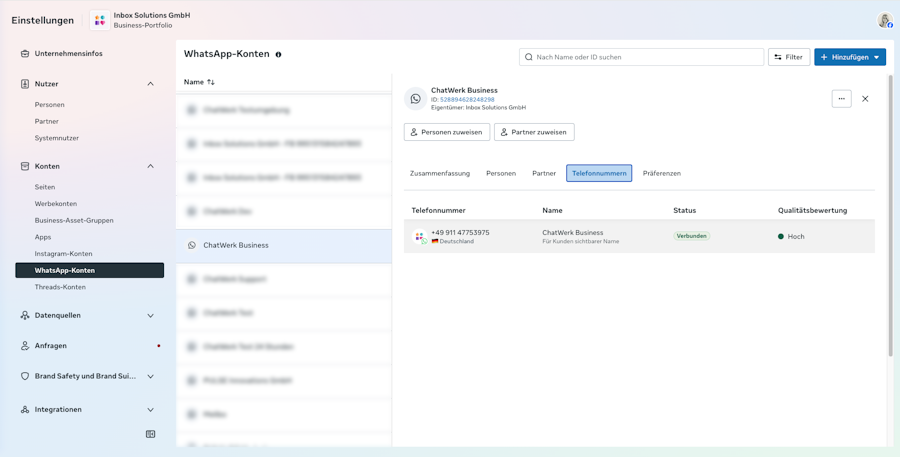Collapse the Nutzer section chevron
The image size is (900, 457).
(x=150, y=84)
